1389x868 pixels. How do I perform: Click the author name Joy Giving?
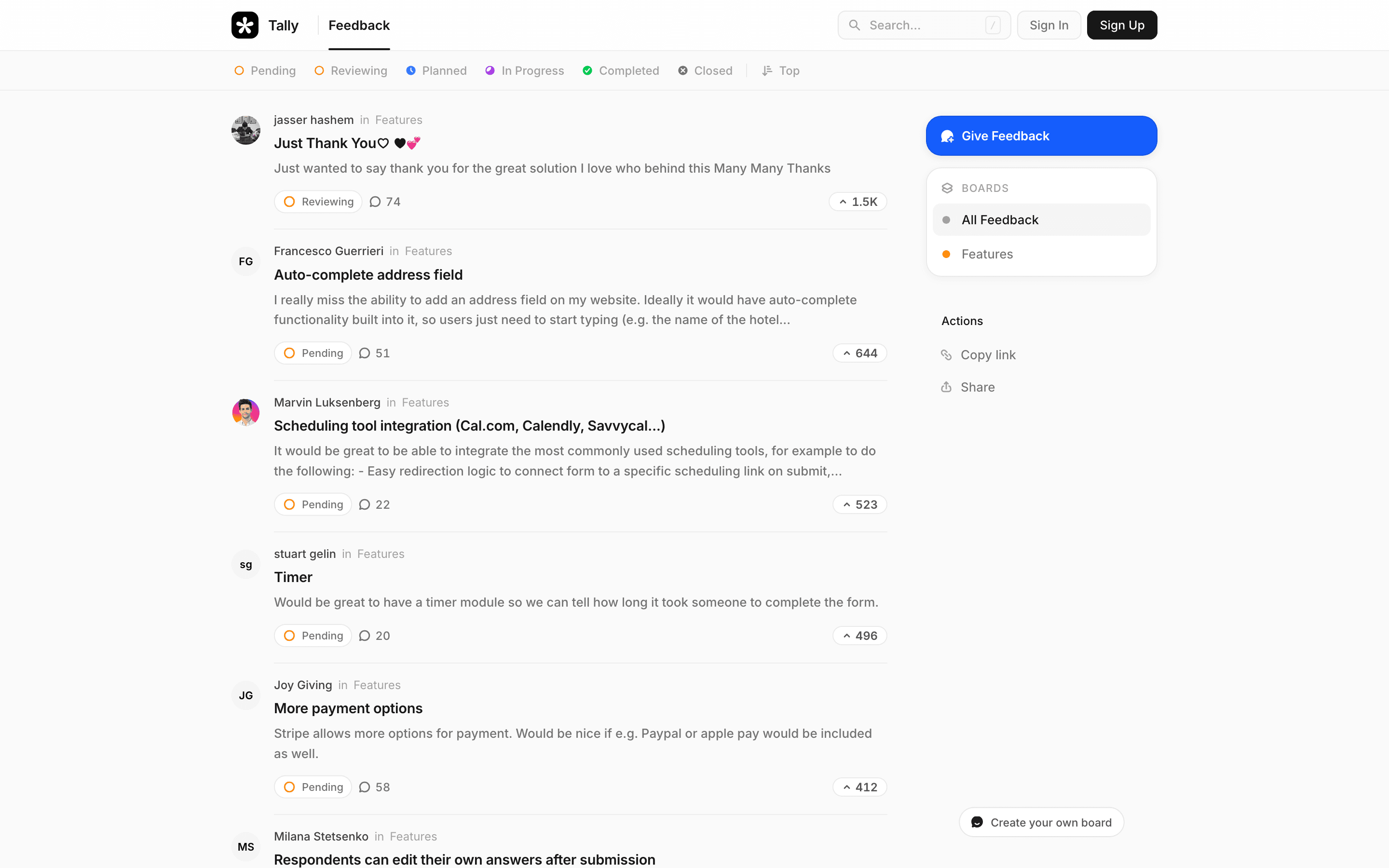(303, 685)
